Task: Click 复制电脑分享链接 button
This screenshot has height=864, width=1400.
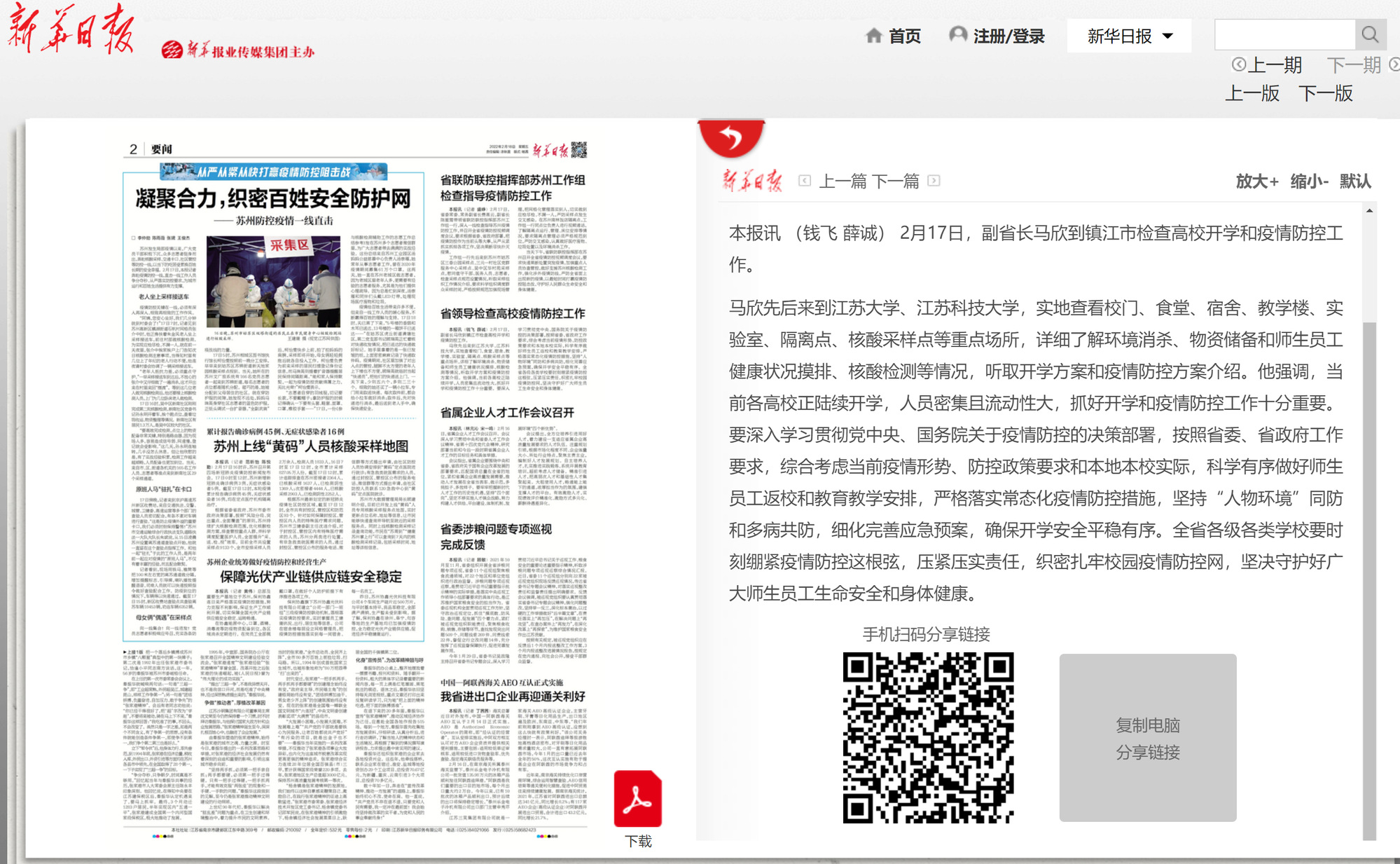Action: tap(1147, 738)
